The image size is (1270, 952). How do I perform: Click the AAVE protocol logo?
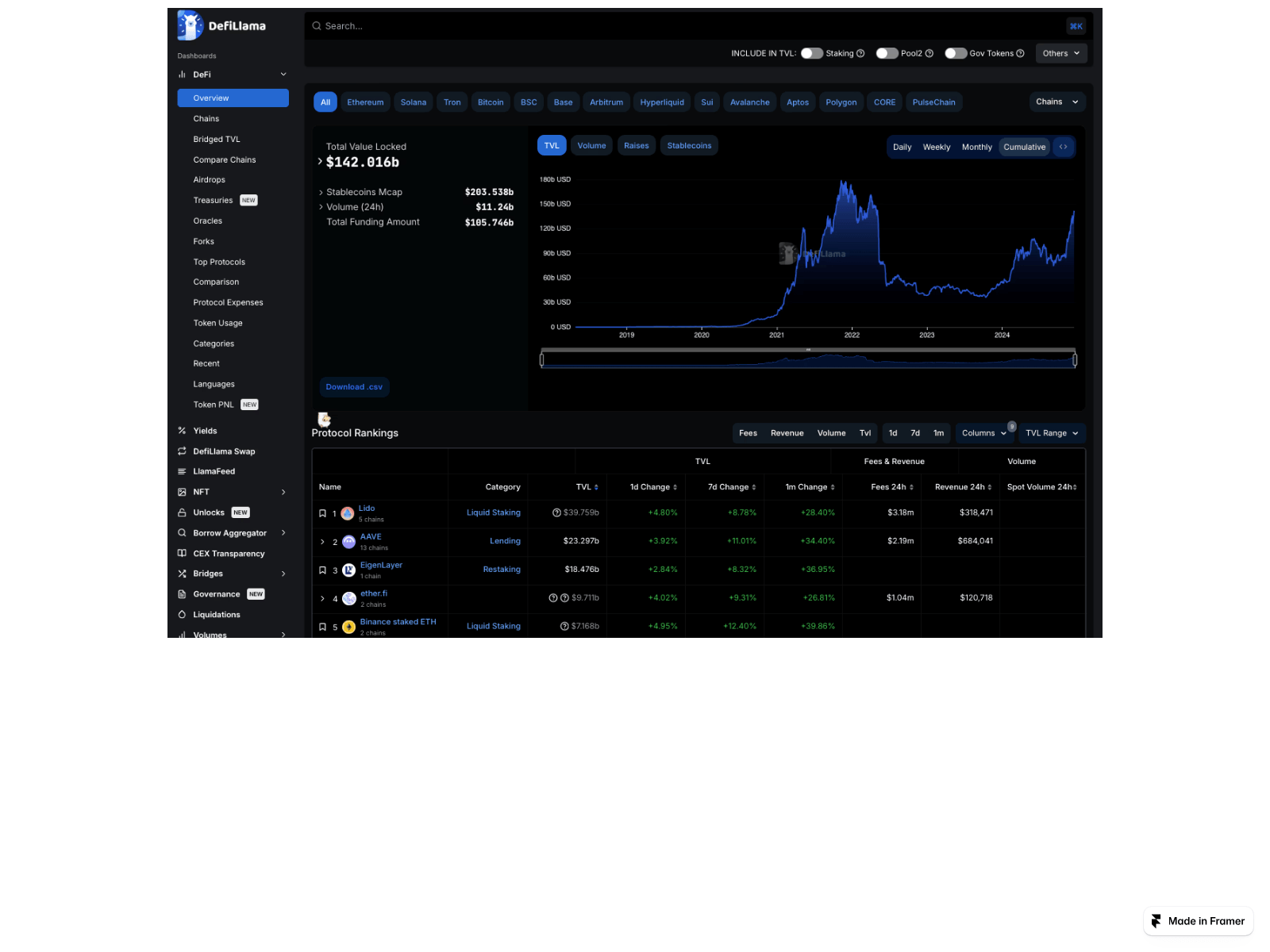(x=348, y=542)
